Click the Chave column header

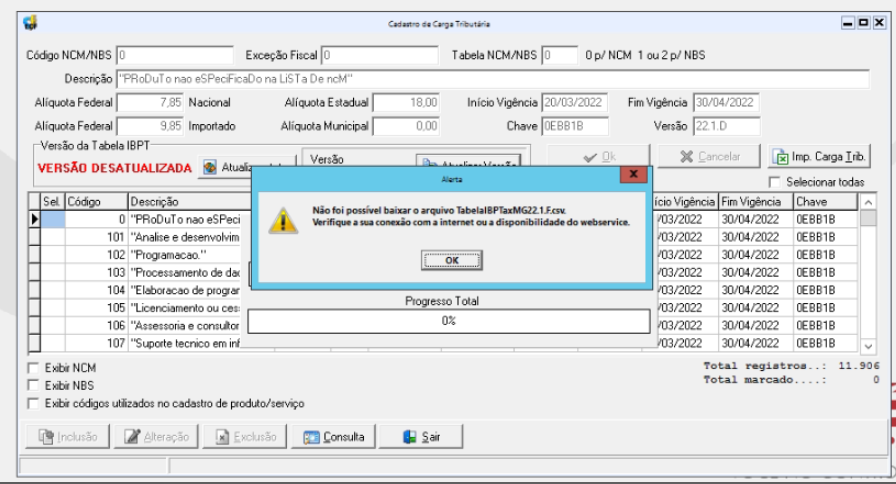click(825, 202)
